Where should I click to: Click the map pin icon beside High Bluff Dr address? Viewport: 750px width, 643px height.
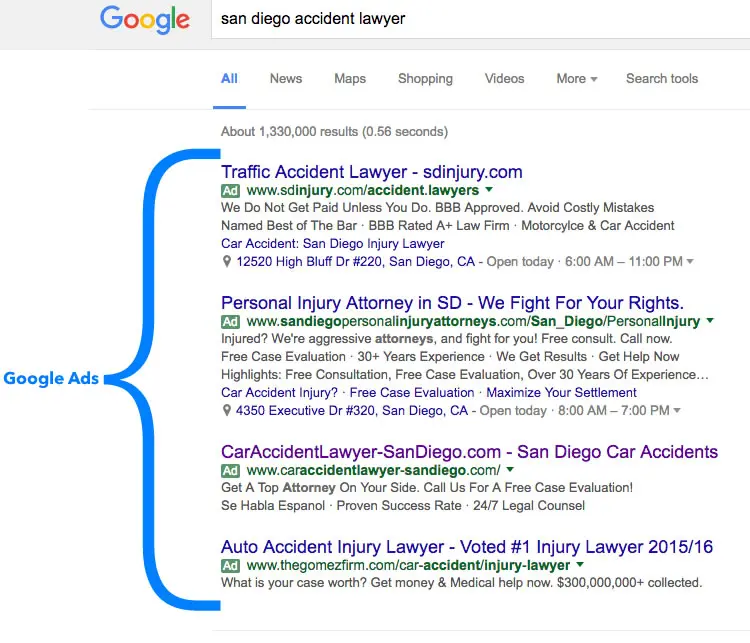coord(227,262)
